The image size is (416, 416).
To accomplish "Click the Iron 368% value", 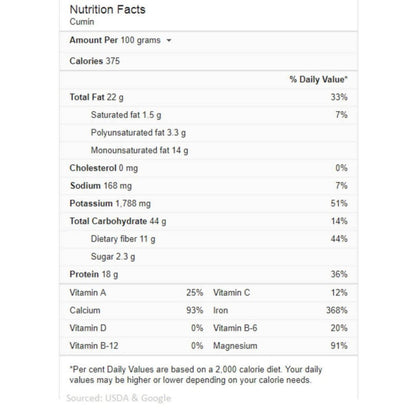I will [337, 310].
